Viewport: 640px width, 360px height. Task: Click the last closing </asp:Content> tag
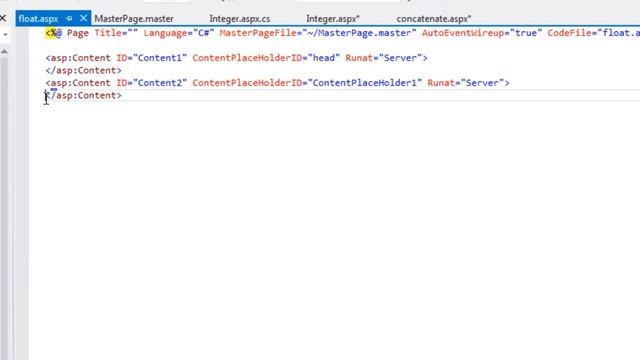(84, 96)
